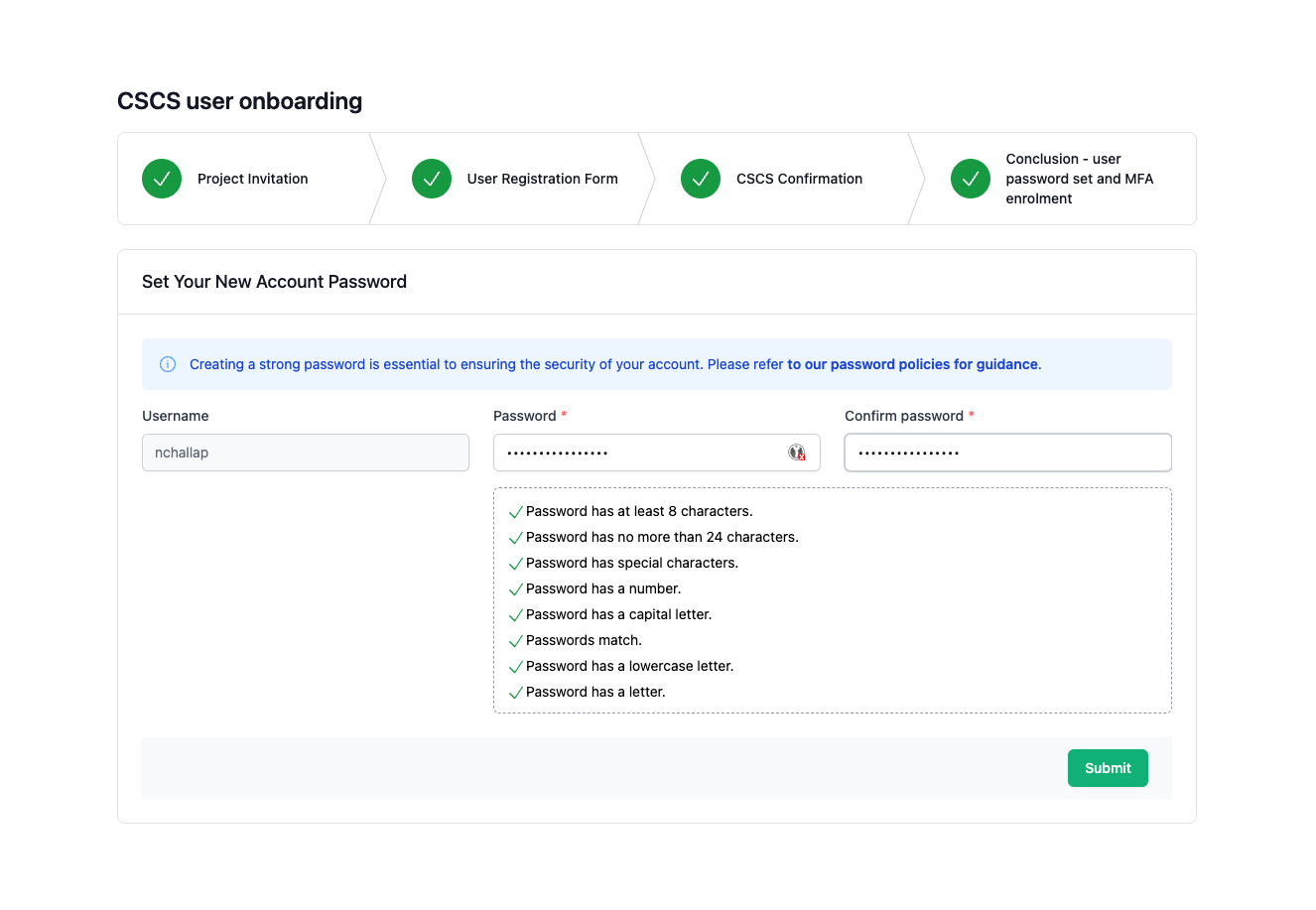Click the CSCS Confirmation step checkmark icon

click(701, 179)
